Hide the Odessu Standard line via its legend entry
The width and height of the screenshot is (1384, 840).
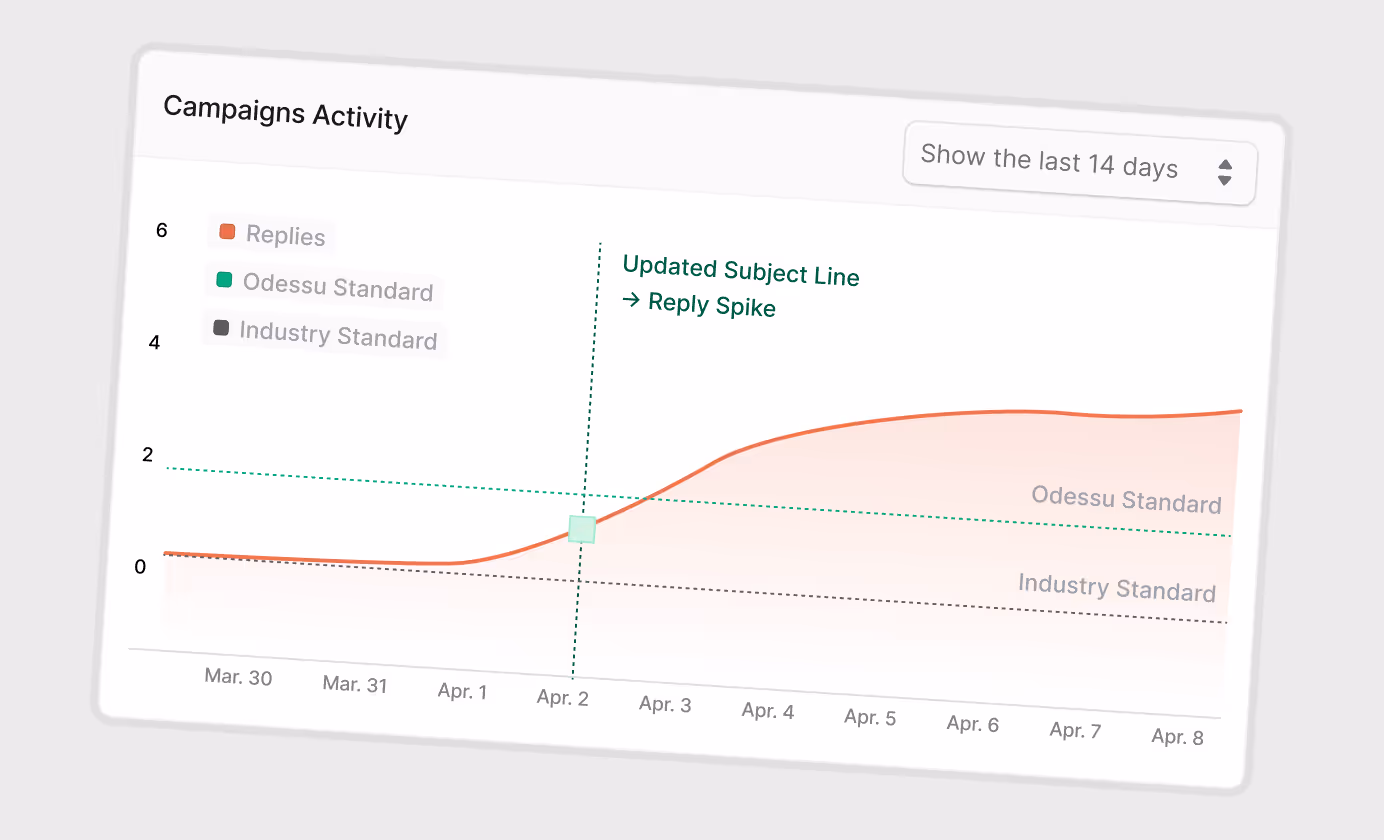339,288
